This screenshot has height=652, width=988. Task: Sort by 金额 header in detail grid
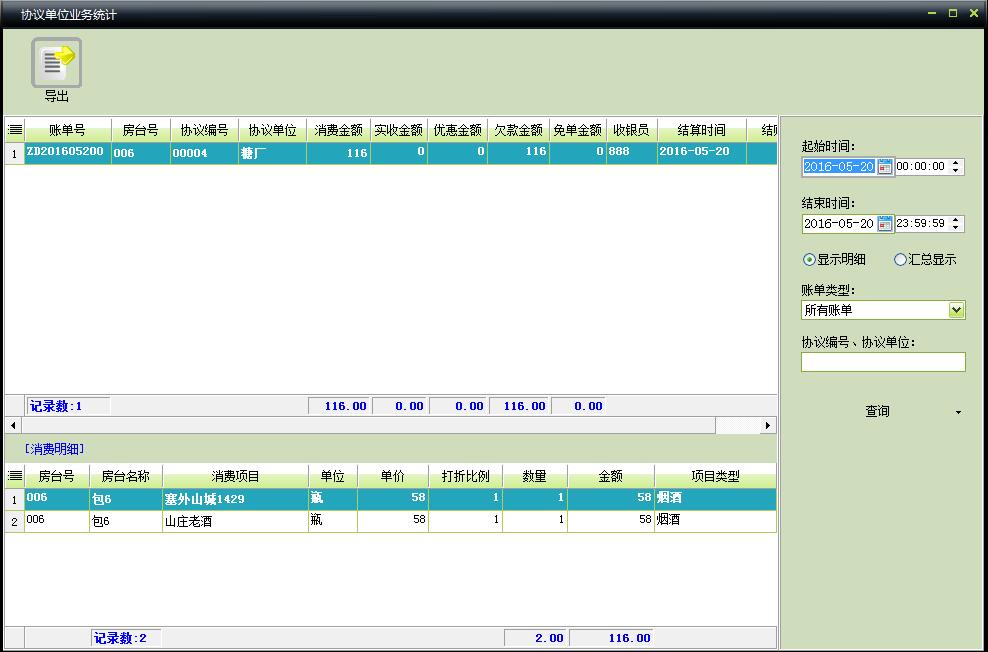click(x=611, y=476)
